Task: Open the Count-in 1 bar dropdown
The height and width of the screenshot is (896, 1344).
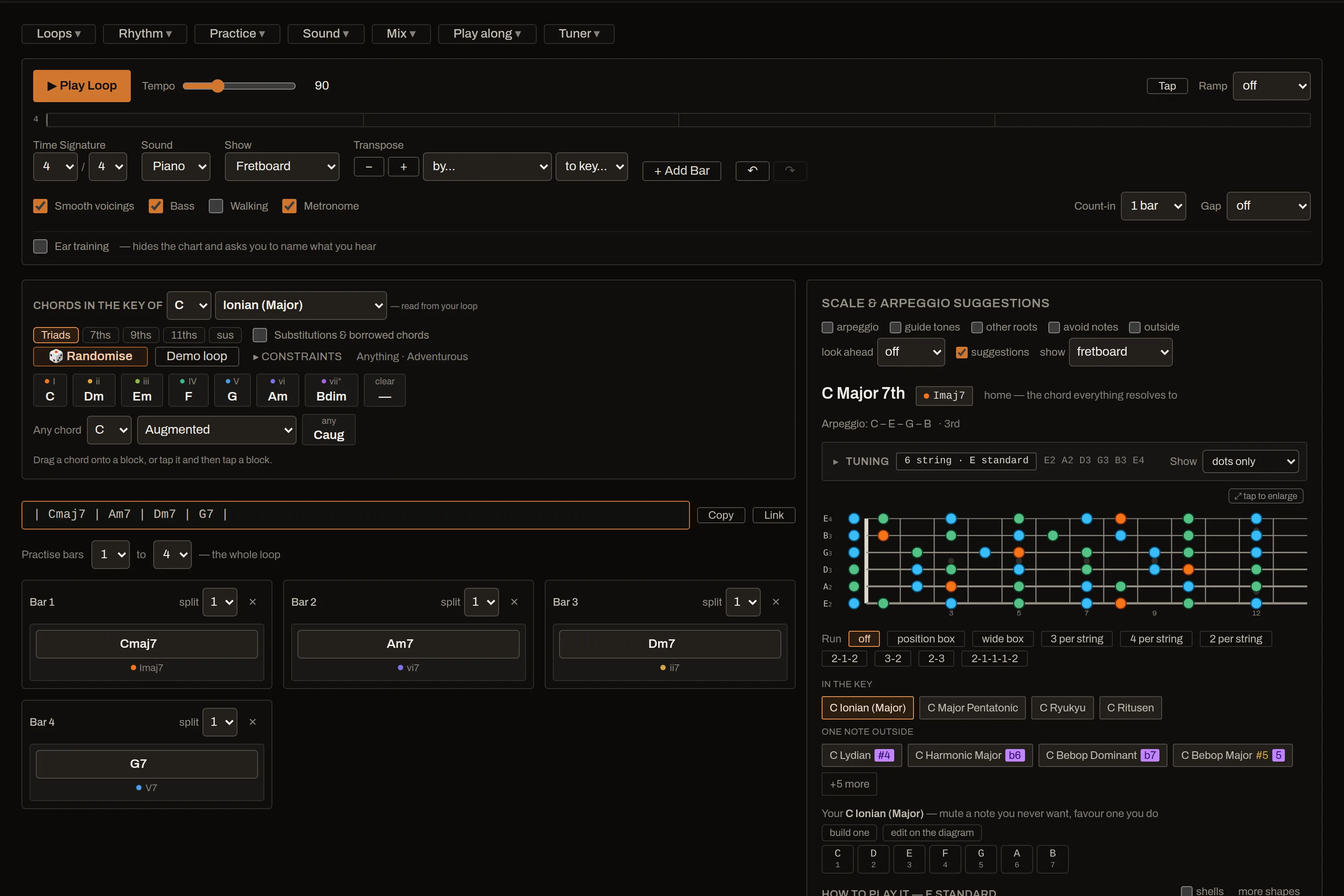Action: pyautogui.click(x=1153, y=206)
